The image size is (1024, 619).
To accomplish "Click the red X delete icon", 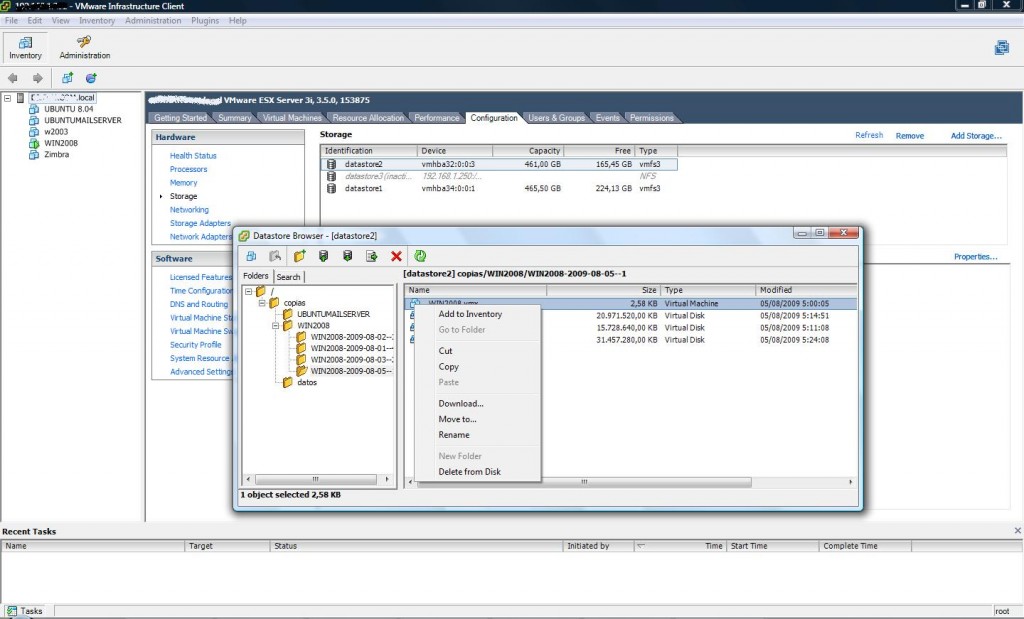I will 396,256.
